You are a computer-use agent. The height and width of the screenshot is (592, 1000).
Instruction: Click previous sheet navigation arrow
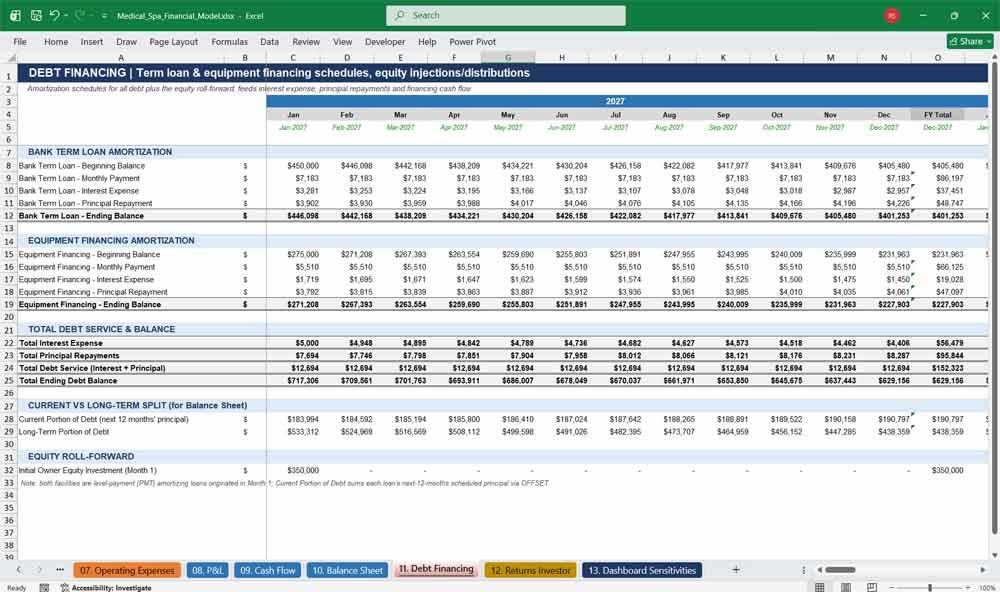[18, 570]
